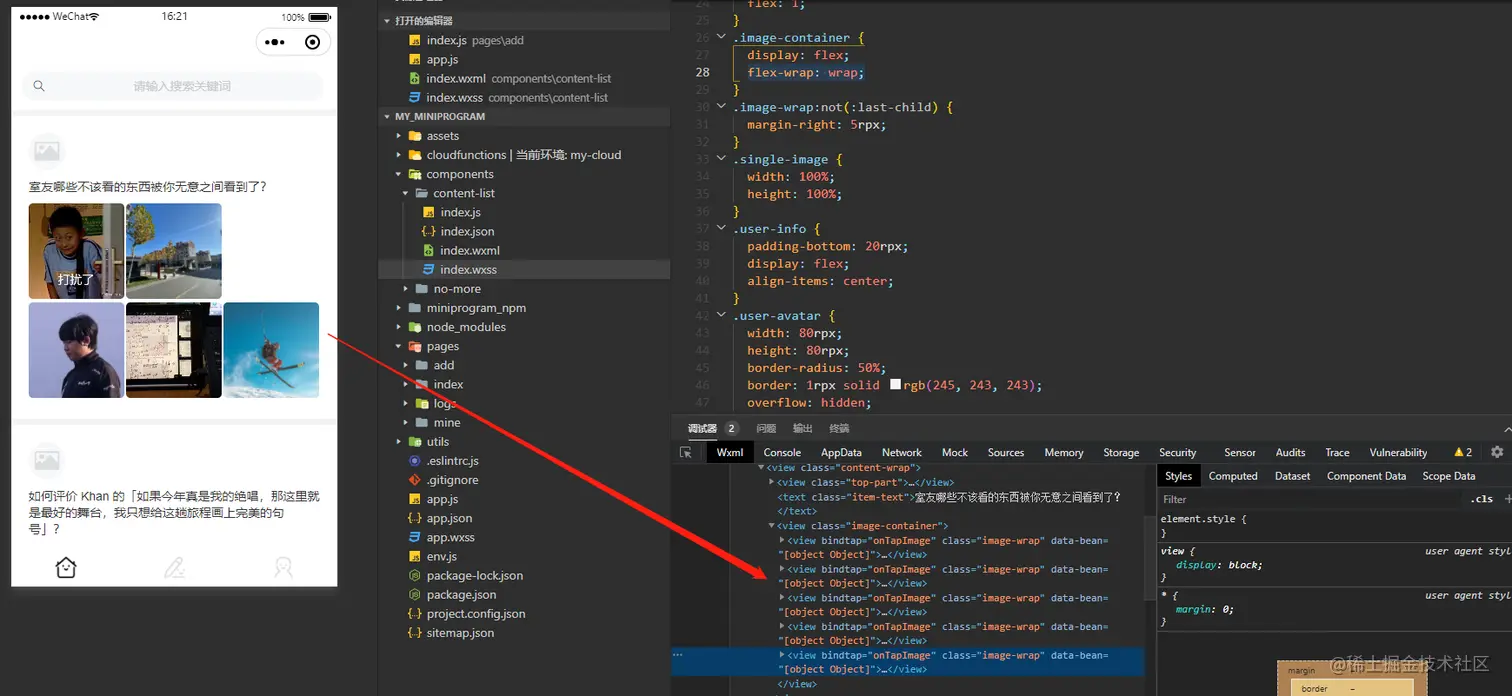Collapse the MY_MINIPROGRAM project root
This screenshot has height=696, width=1512.
[387, 117]
